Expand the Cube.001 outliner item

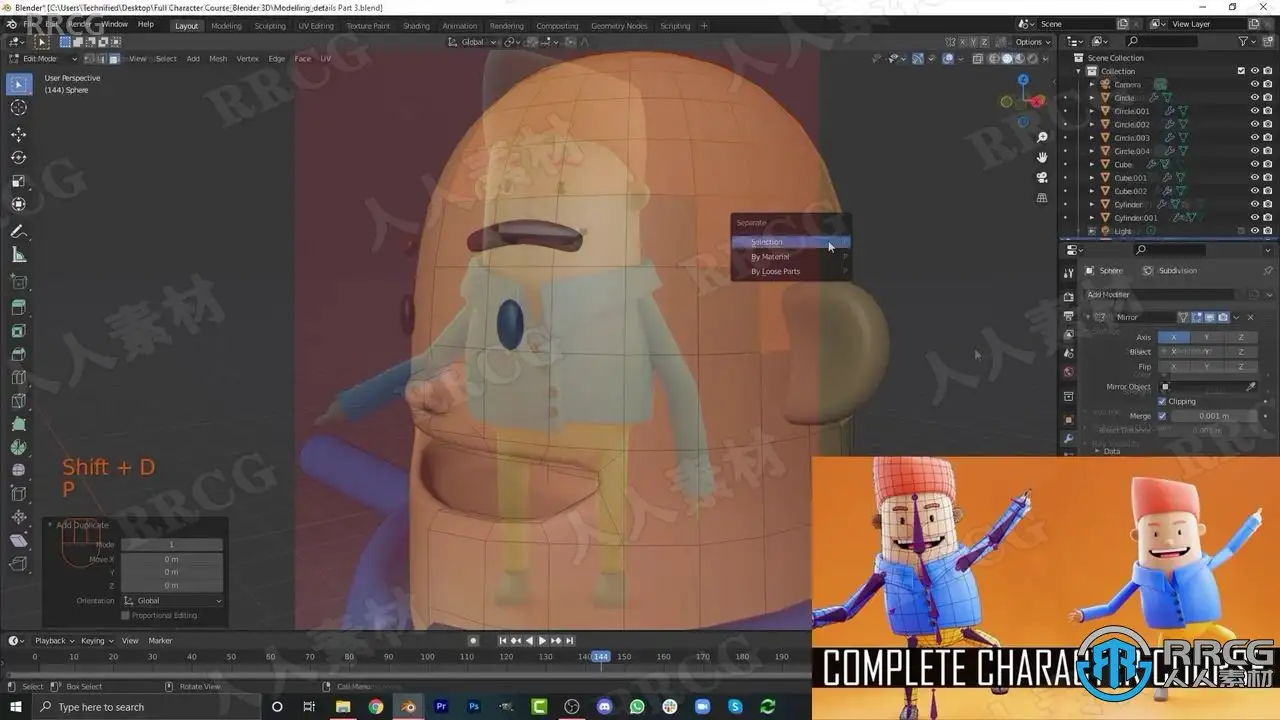pos(1092,177)
